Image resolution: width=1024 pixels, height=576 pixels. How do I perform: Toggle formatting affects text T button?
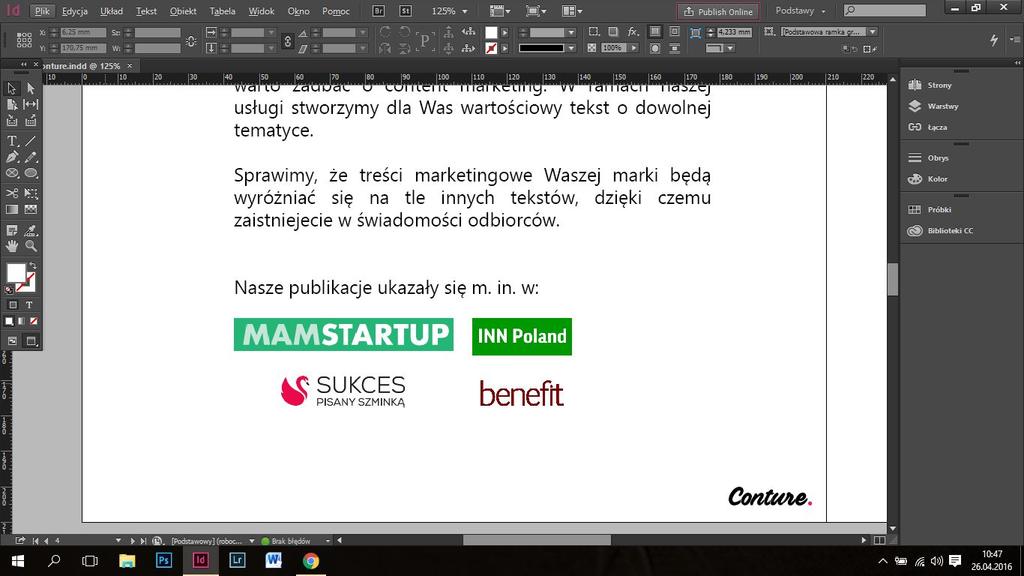[29, 305]
